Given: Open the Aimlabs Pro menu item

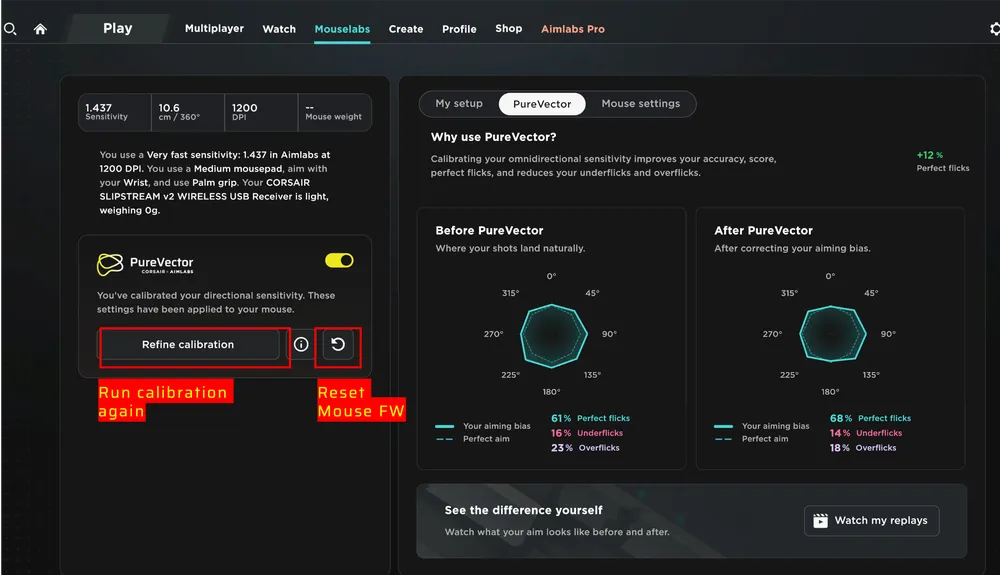Looking at the screenshot, I should (x=573, y=29).
